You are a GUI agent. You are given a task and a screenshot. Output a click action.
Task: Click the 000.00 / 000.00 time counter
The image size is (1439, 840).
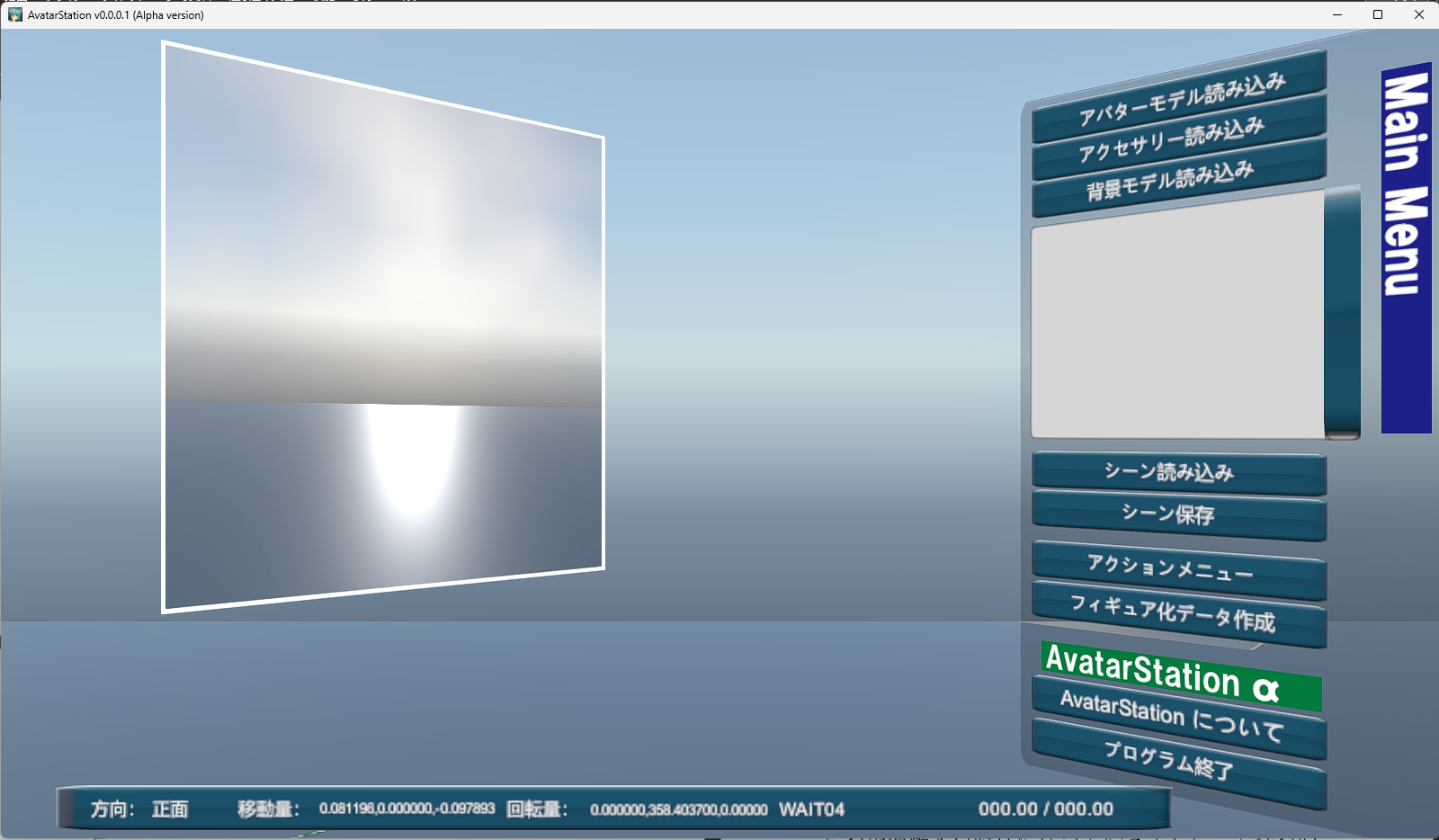point(1045,809)
